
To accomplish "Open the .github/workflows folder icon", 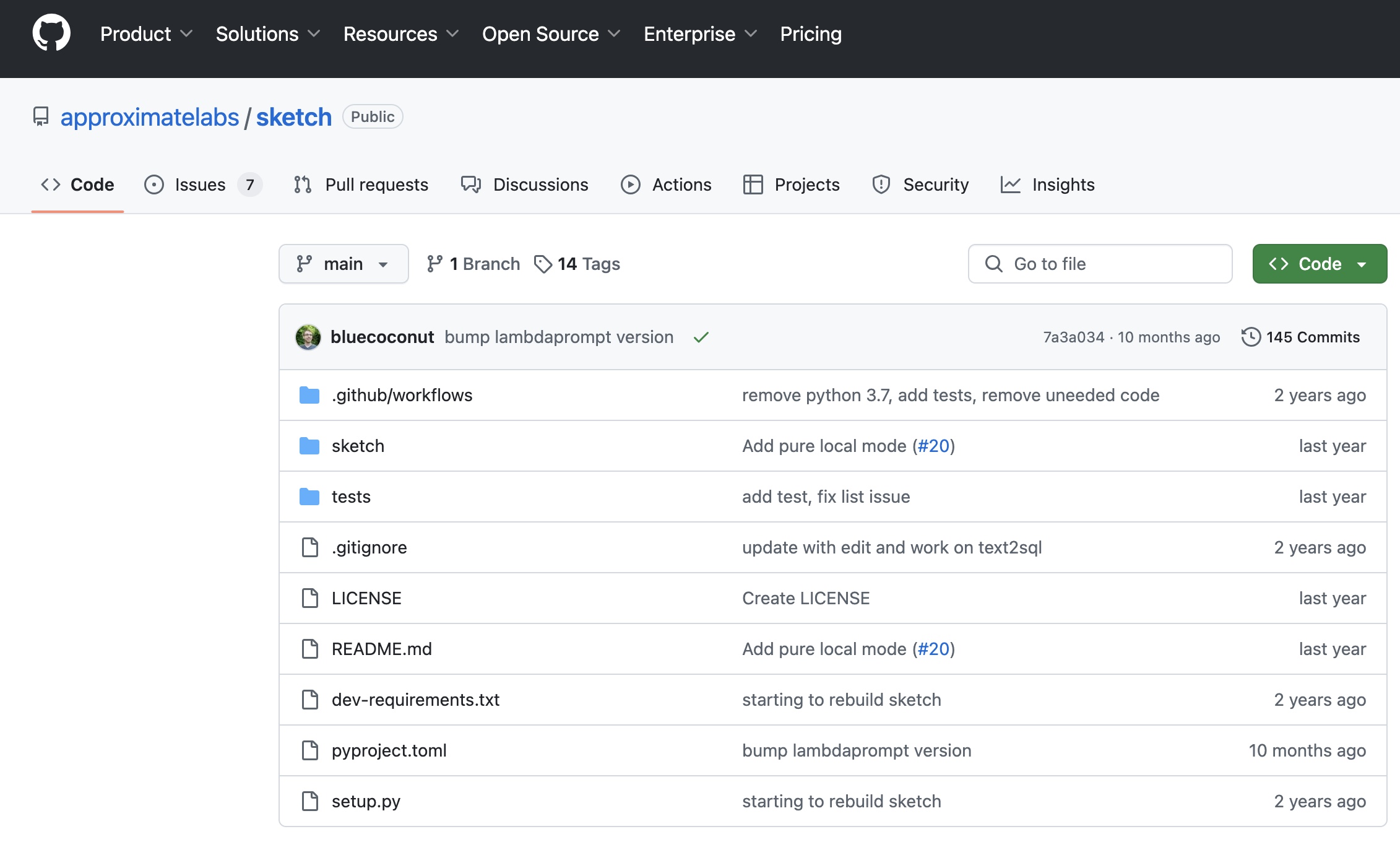I will (x=309, y=395).
